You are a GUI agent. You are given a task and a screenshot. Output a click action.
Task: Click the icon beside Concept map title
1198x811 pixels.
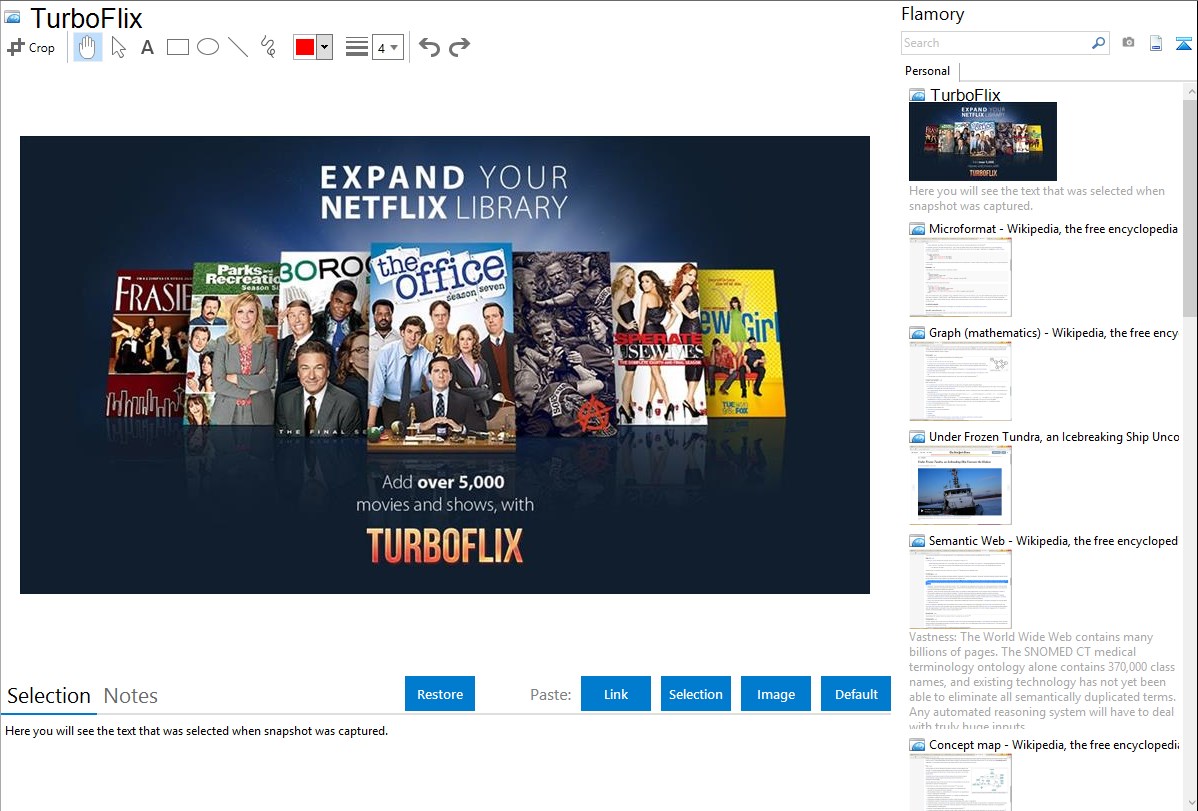(917, 745)
